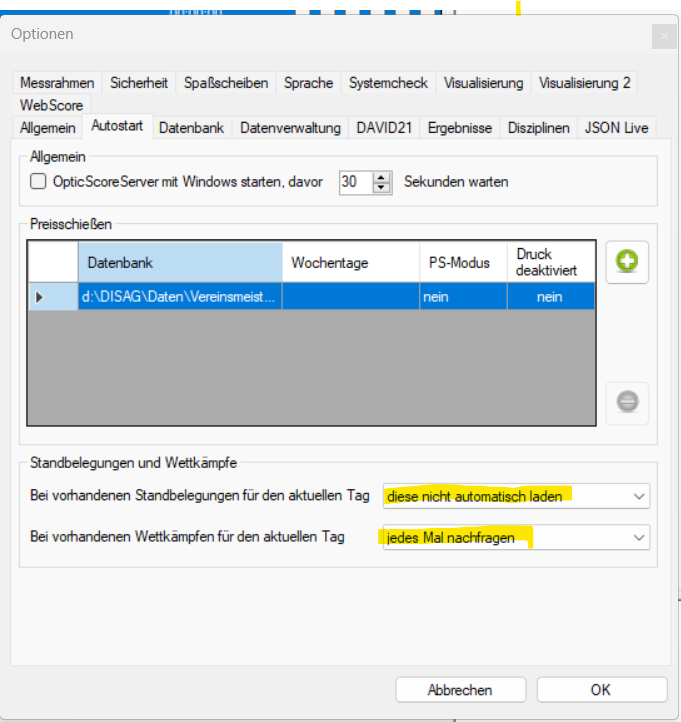
Task: Click the green add database entry icon
Action: (x=627, y=263)
